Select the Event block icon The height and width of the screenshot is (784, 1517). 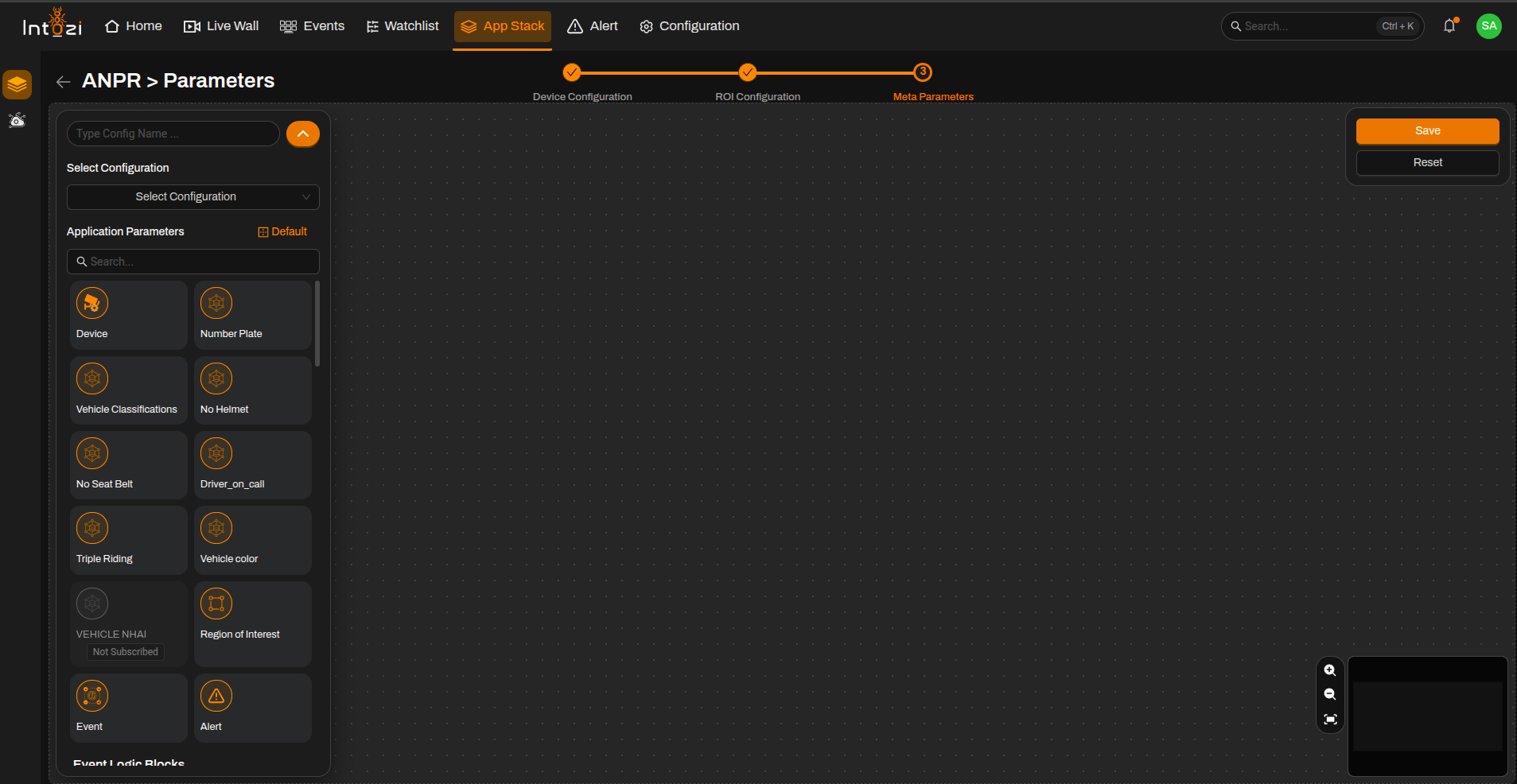[92, 696]
